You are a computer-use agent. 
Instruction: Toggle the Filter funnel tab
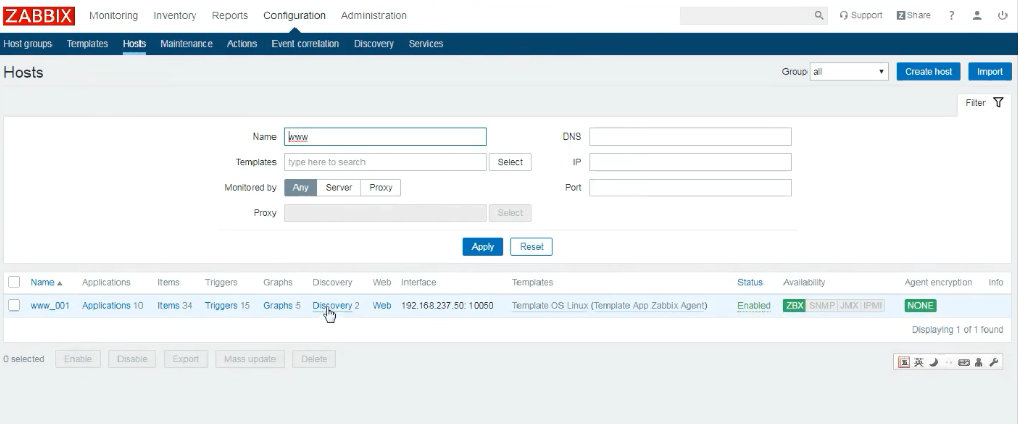click(x=984, y=103)
